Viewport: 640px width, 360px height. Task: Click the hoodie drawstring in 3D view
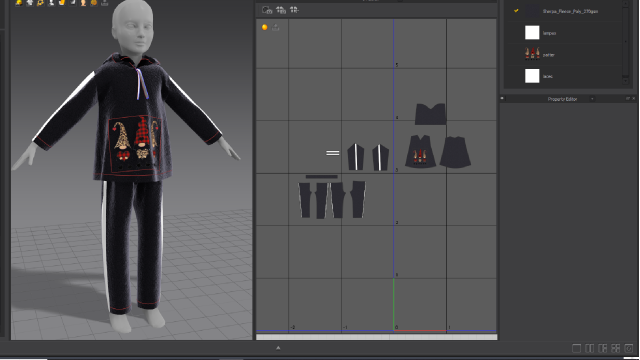[142, 84]
